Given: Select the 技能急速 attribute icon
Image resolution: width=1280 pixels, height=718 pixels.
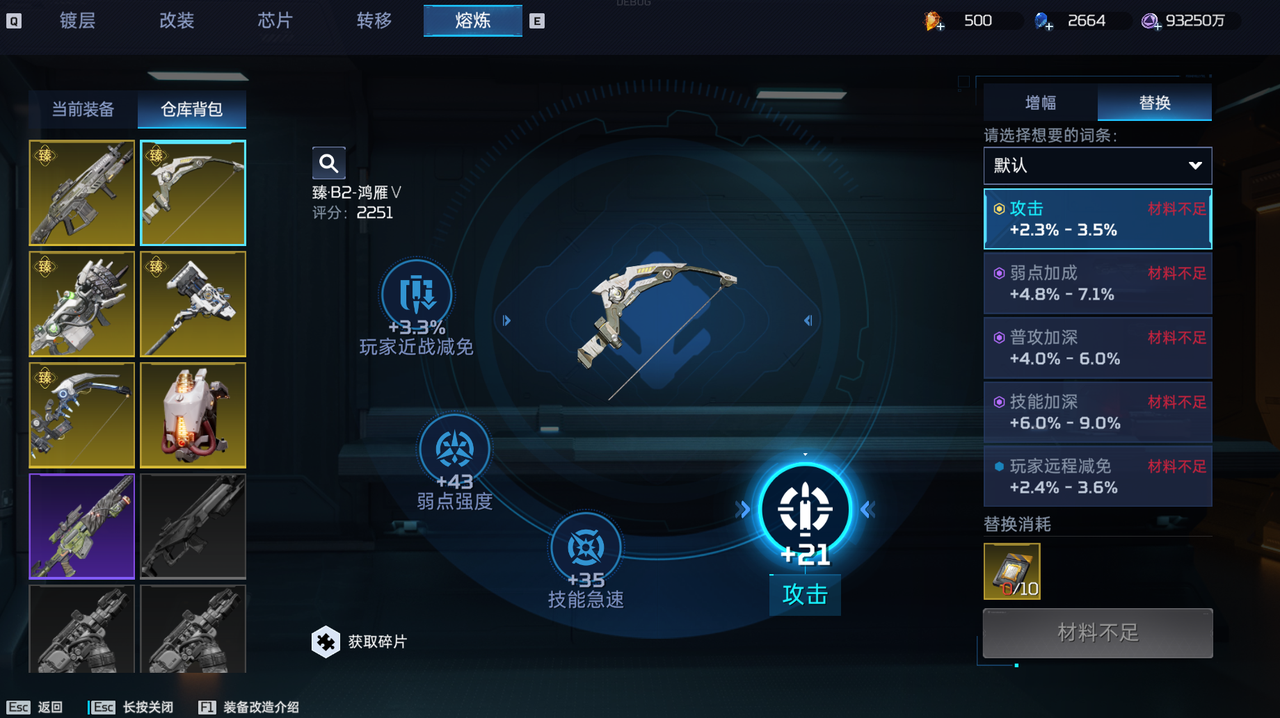Looking at the screenshot, I should click(x=586, y=547).
